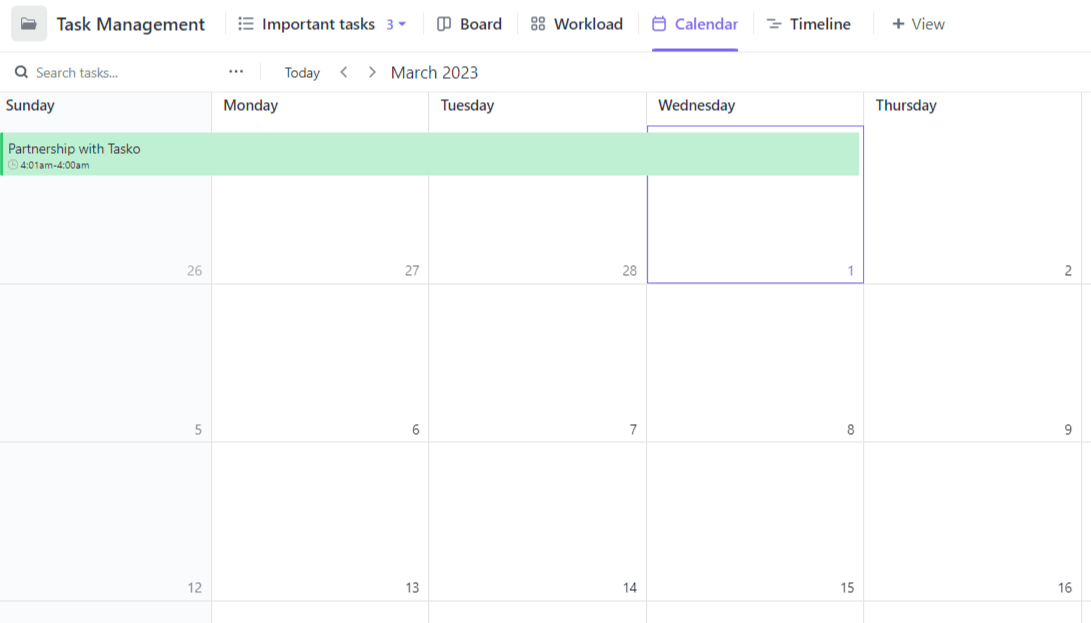Image resolution: width=1091 pixels, height=623 pixels.
Task: Click the clock icon on Tasko event
Action: point(13,165)
